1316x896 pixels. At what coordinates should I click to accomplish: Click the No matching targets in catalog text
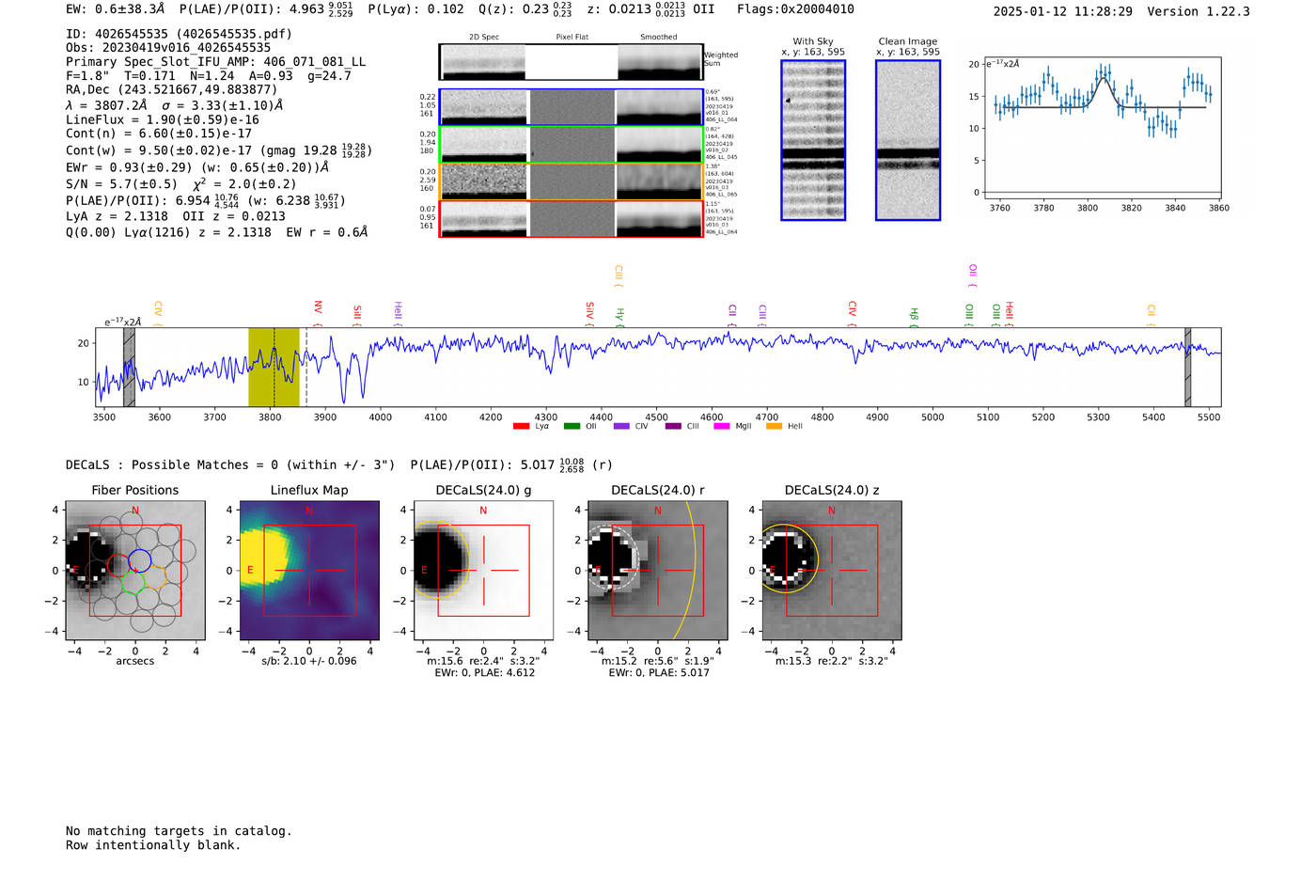pyautogui.click(x=179, y=831)
